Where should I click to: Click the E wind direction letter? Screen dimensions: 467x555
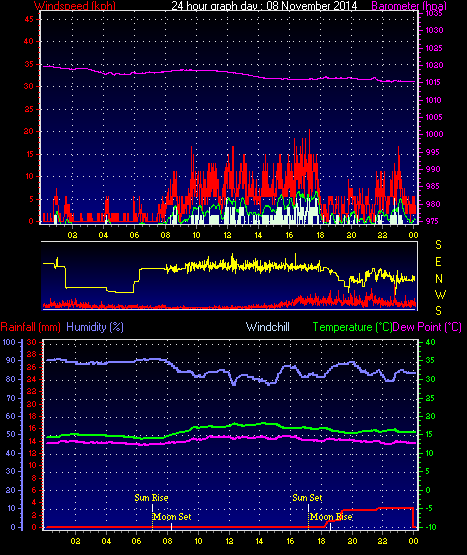point(438,262)
